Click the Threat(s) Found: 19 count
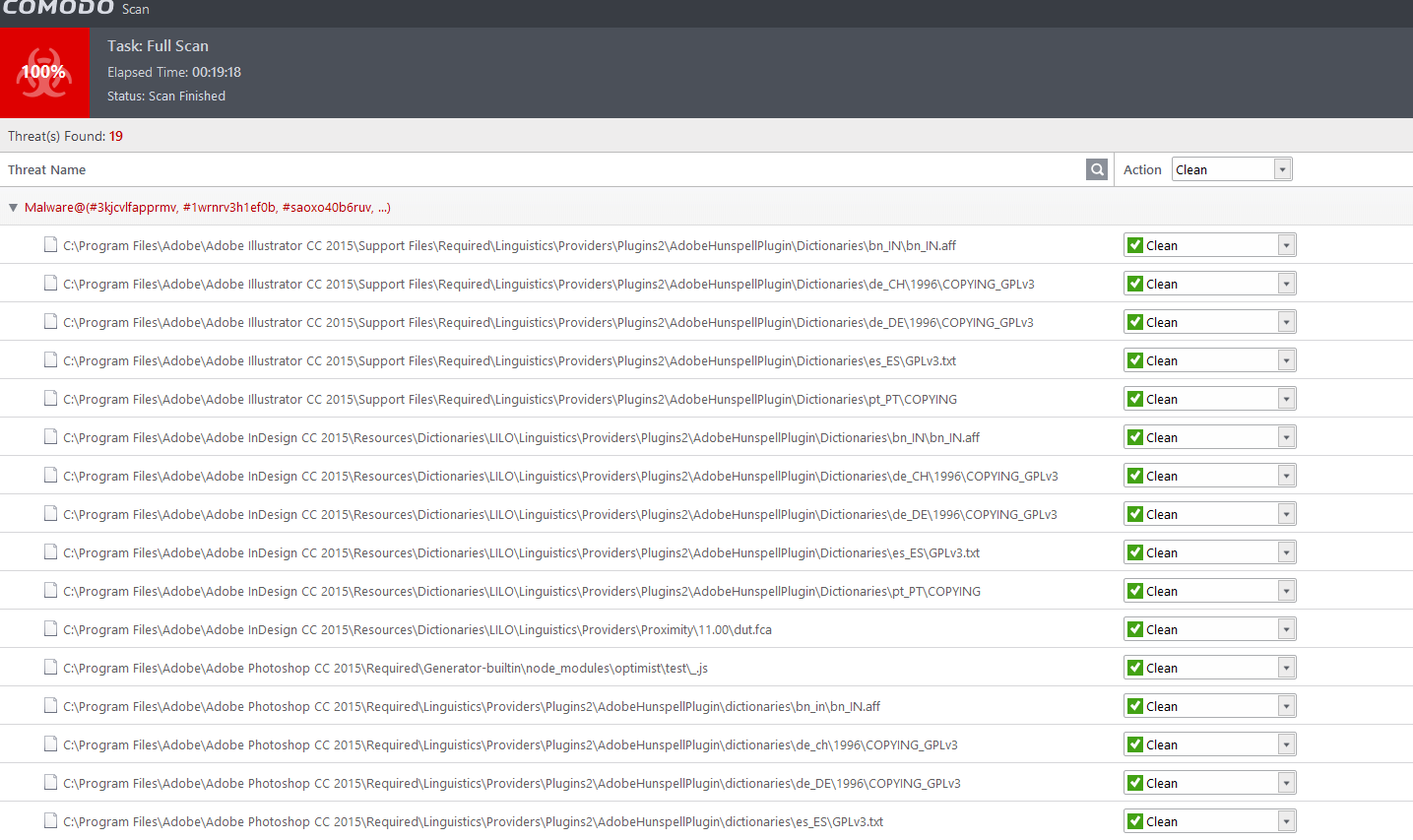Viewport: 1413px width, 840px height. pos(66,136)
